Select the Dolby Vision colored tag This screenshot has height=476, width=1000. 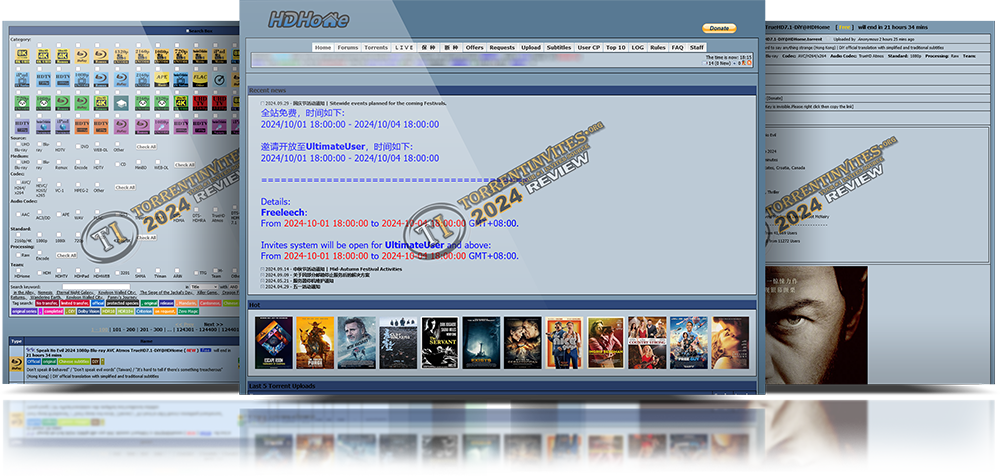[82, 311]
